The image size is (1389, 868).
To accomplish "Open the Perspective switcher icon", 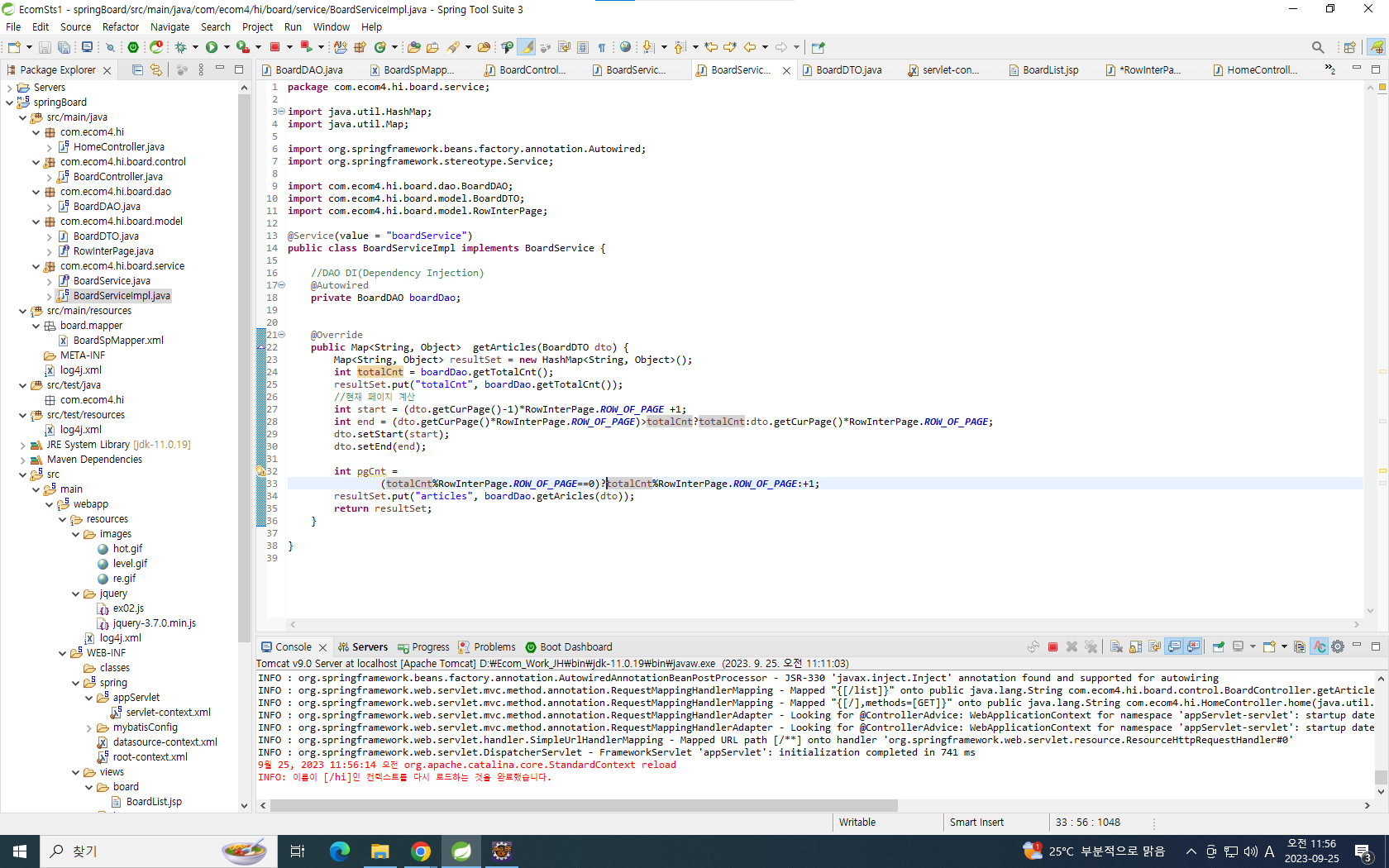I will (x=1349, y=47).
